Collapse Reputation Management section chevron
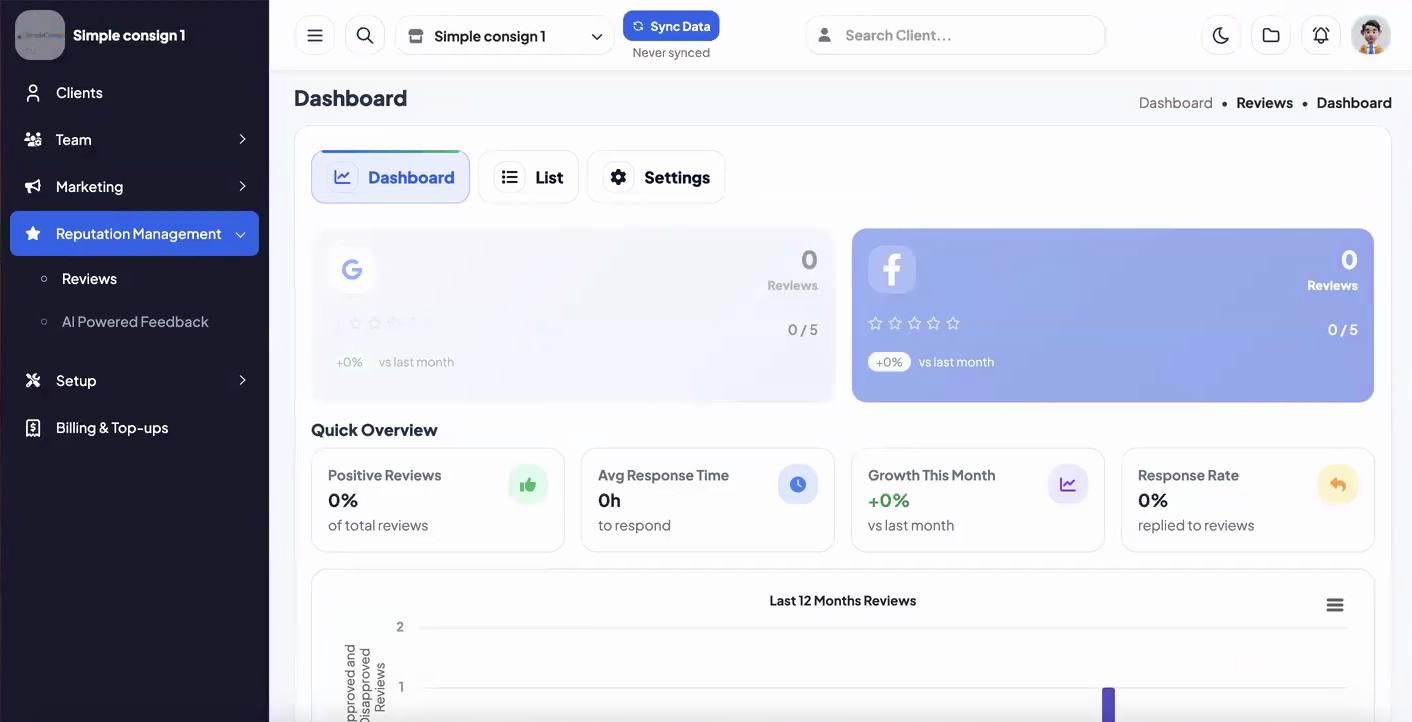The height and width of the screenshot is (722, 1412). pos(240,234)
